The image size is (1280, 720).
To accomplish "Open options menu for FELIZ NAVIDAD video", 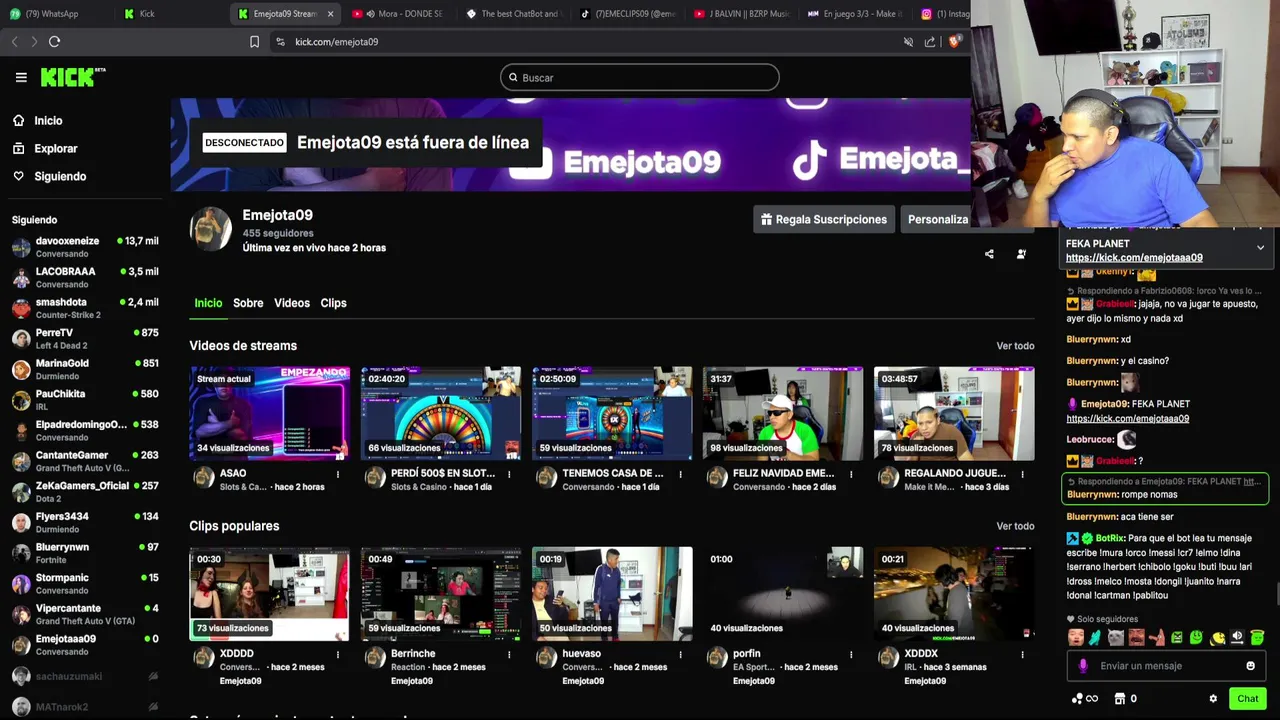I will (851, 474).
